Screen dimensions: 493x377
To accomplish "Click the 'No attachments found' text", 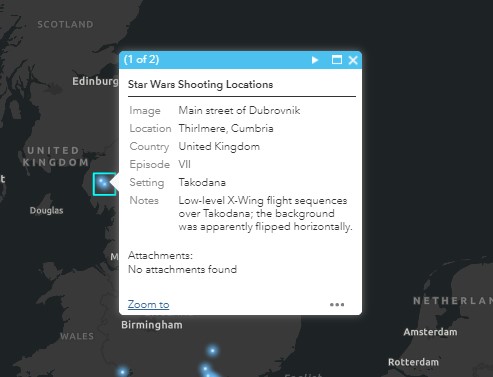I will click(x=182, y=269).
